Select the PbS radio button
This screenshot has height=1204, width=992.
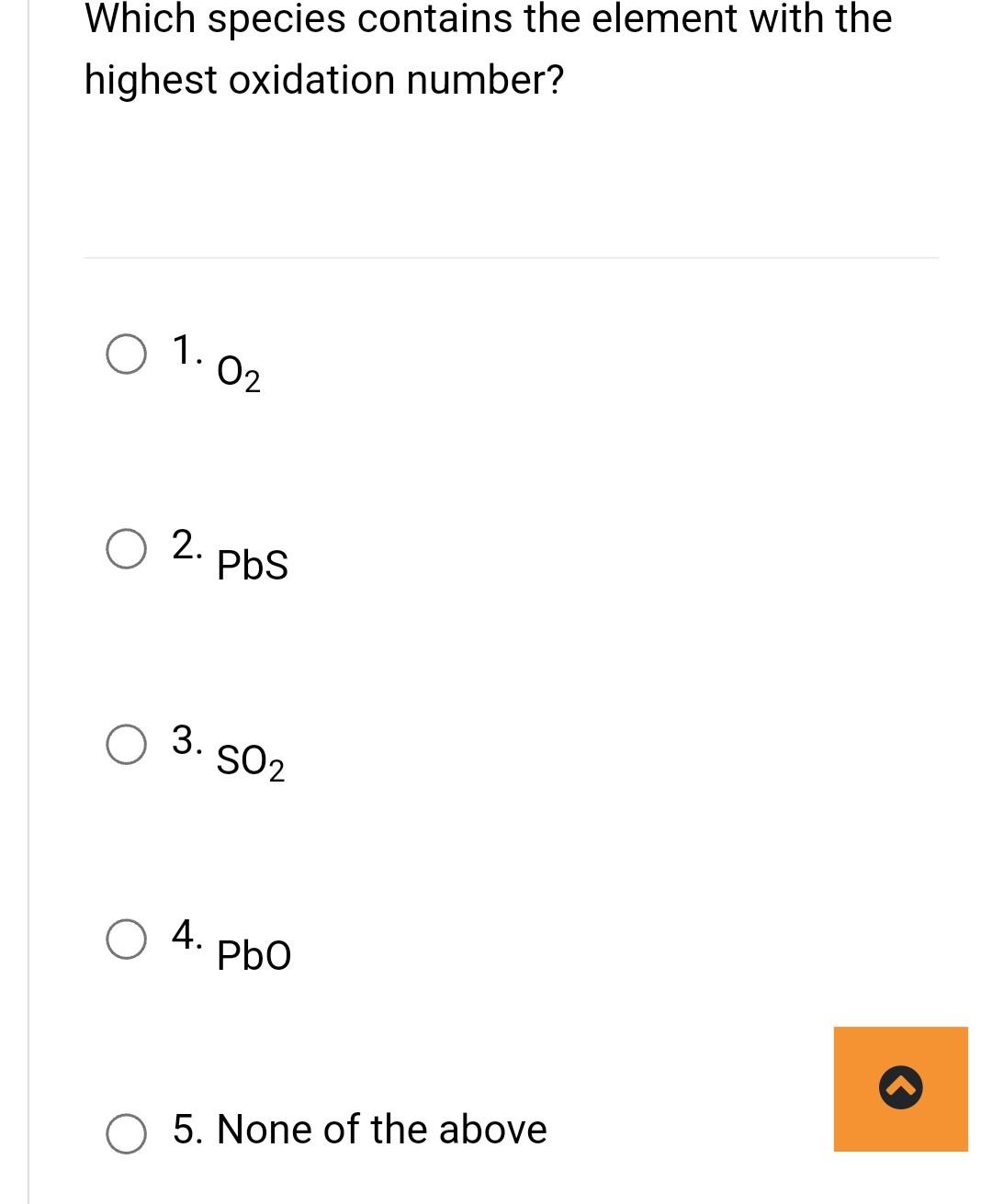point(126,548)
